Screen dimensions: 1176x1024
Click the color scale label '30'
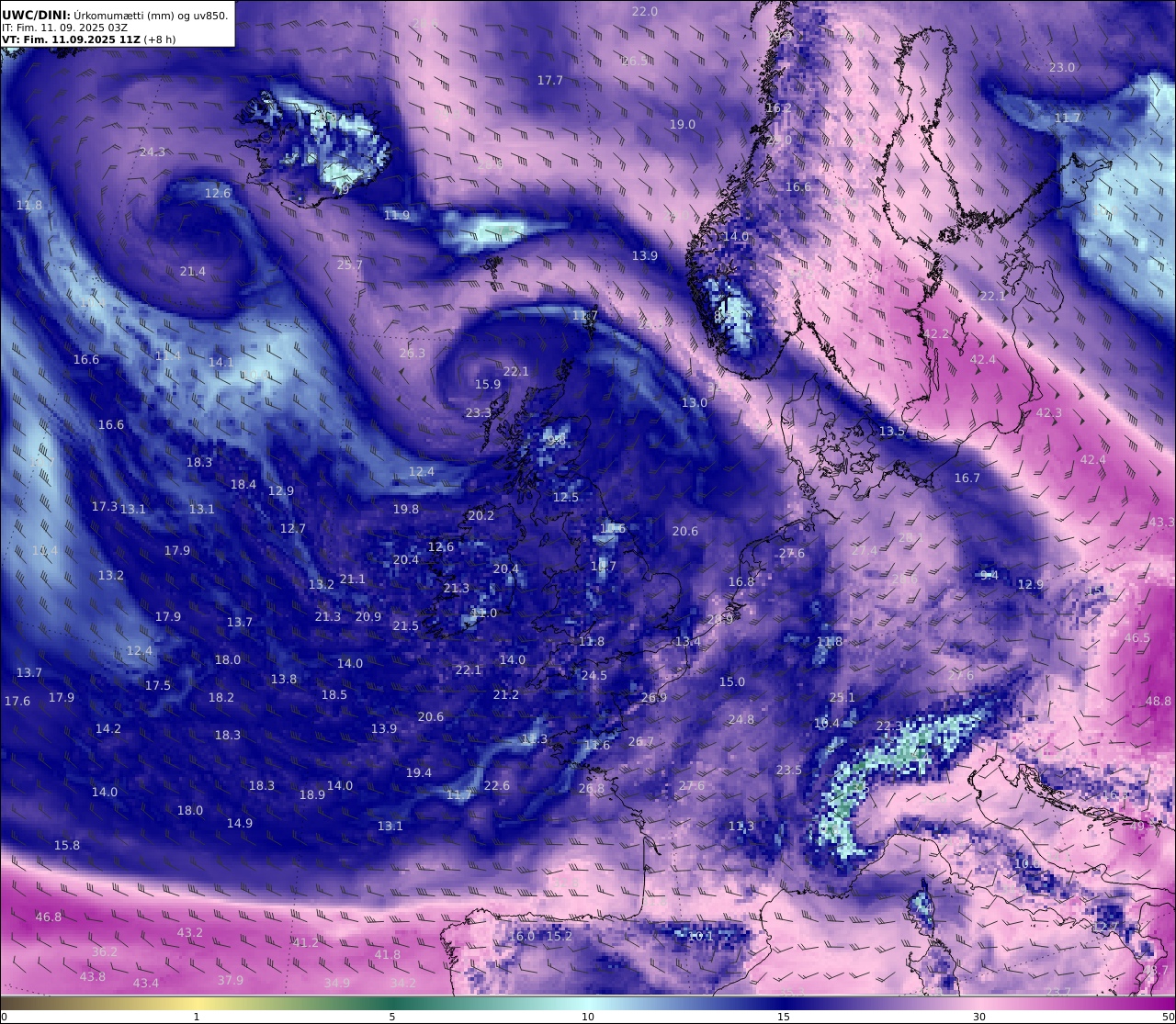click(979, 1017)
